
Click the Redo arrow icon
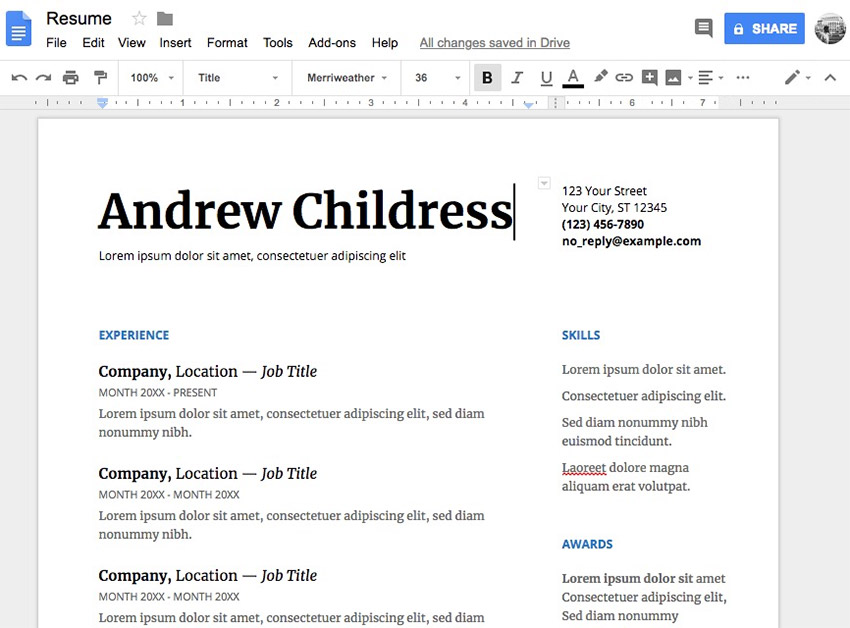(x=43, y=78)
